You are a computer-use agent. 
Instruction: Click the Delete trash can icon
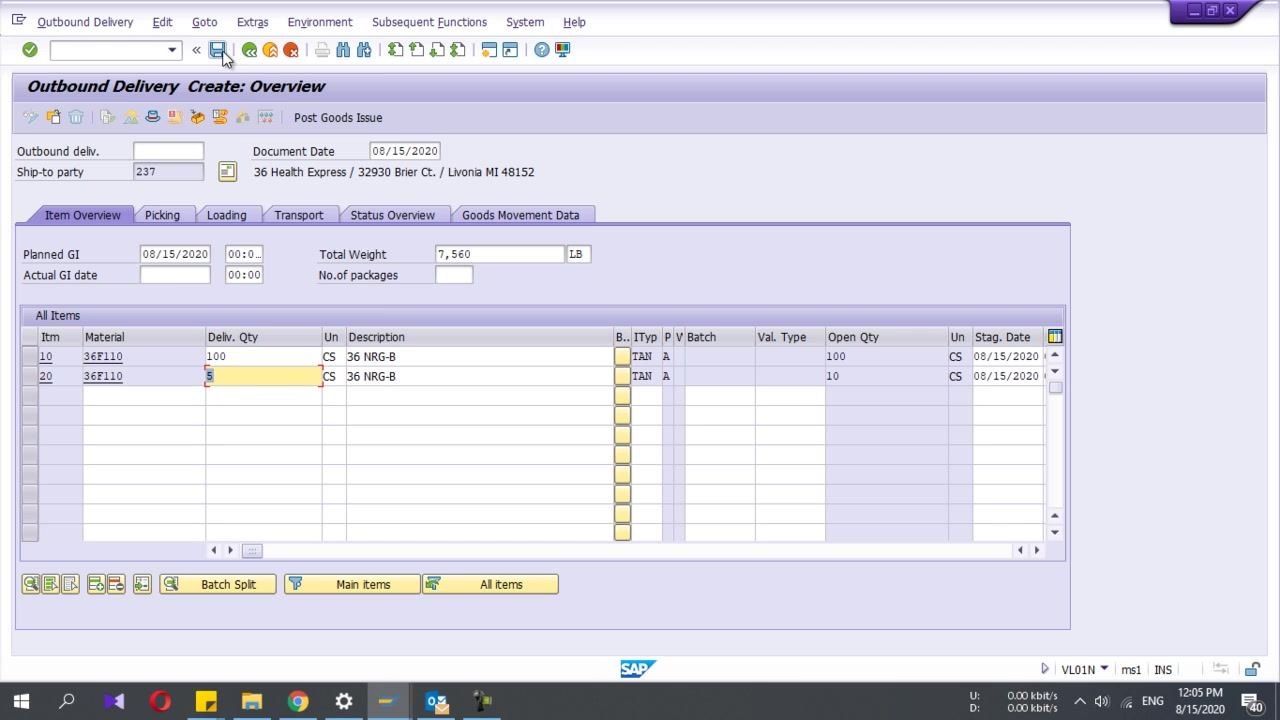[76, 117]
